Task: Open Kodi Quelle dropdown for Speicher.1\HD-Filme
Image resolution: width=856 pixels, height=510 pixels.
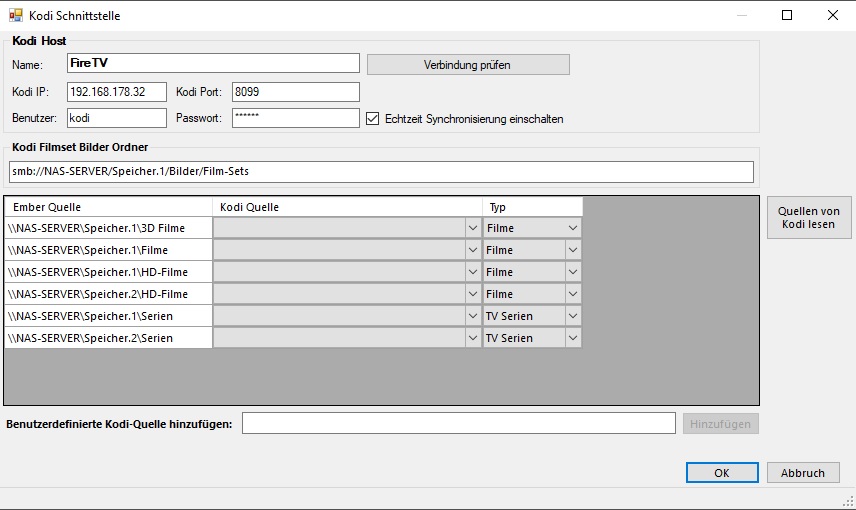Action: pyautogui.click(x=473, y=272)
